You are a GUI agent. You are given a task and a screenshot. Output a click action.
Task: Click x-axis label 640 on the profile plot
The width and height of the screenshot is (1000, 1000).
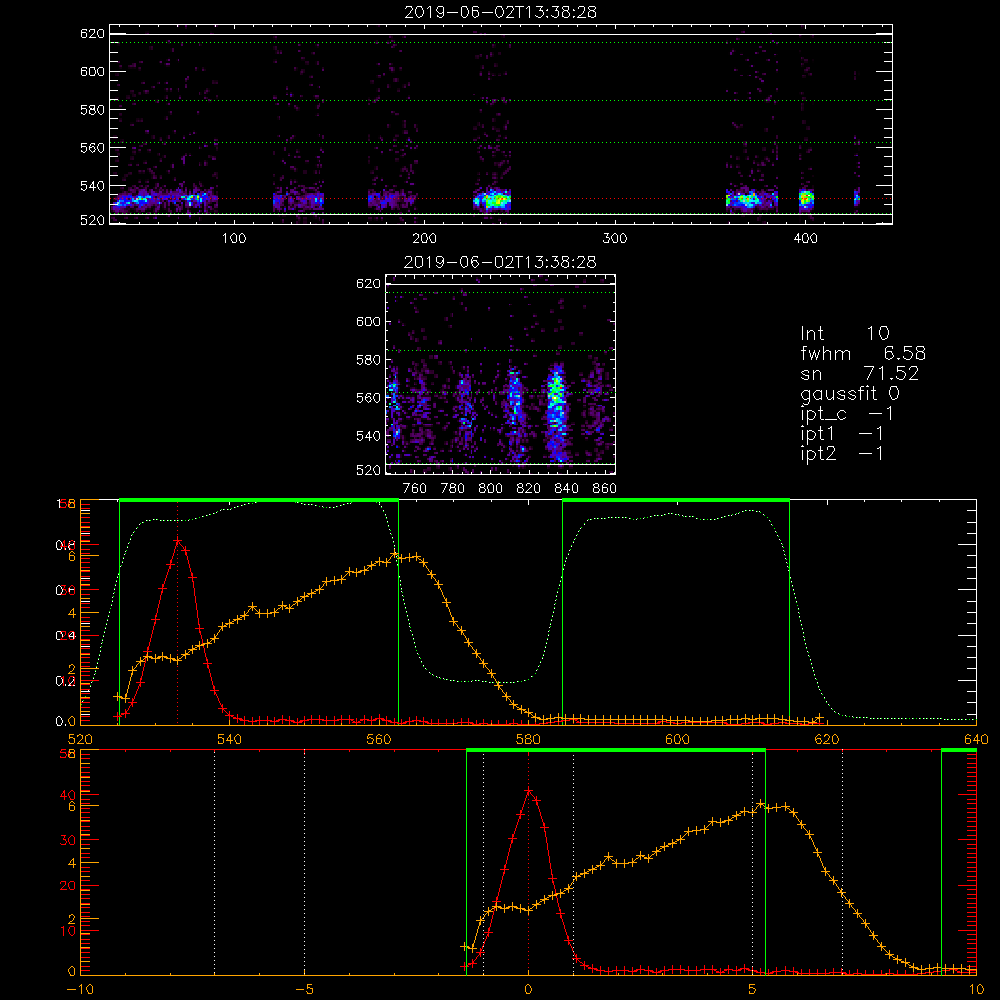pyautogui.click(x=976, y=740)
